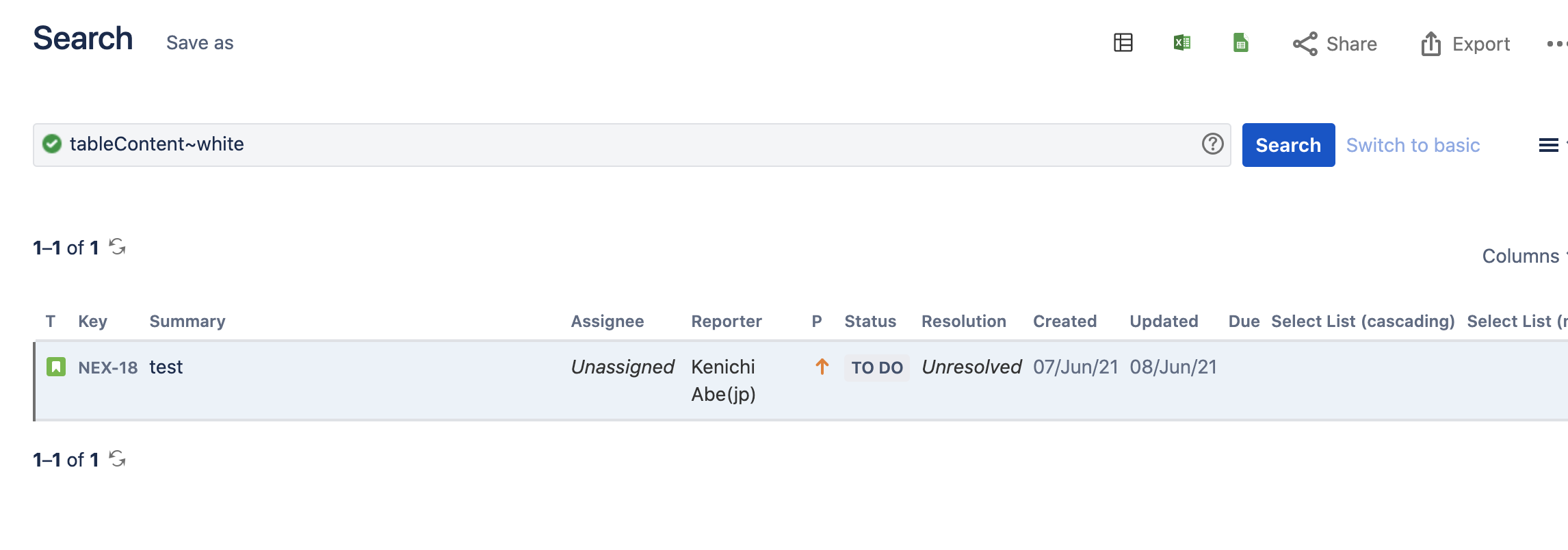Screen dimensions: 1568x550
Task: Click the Export icon
Action: [x=1431, y=43]
